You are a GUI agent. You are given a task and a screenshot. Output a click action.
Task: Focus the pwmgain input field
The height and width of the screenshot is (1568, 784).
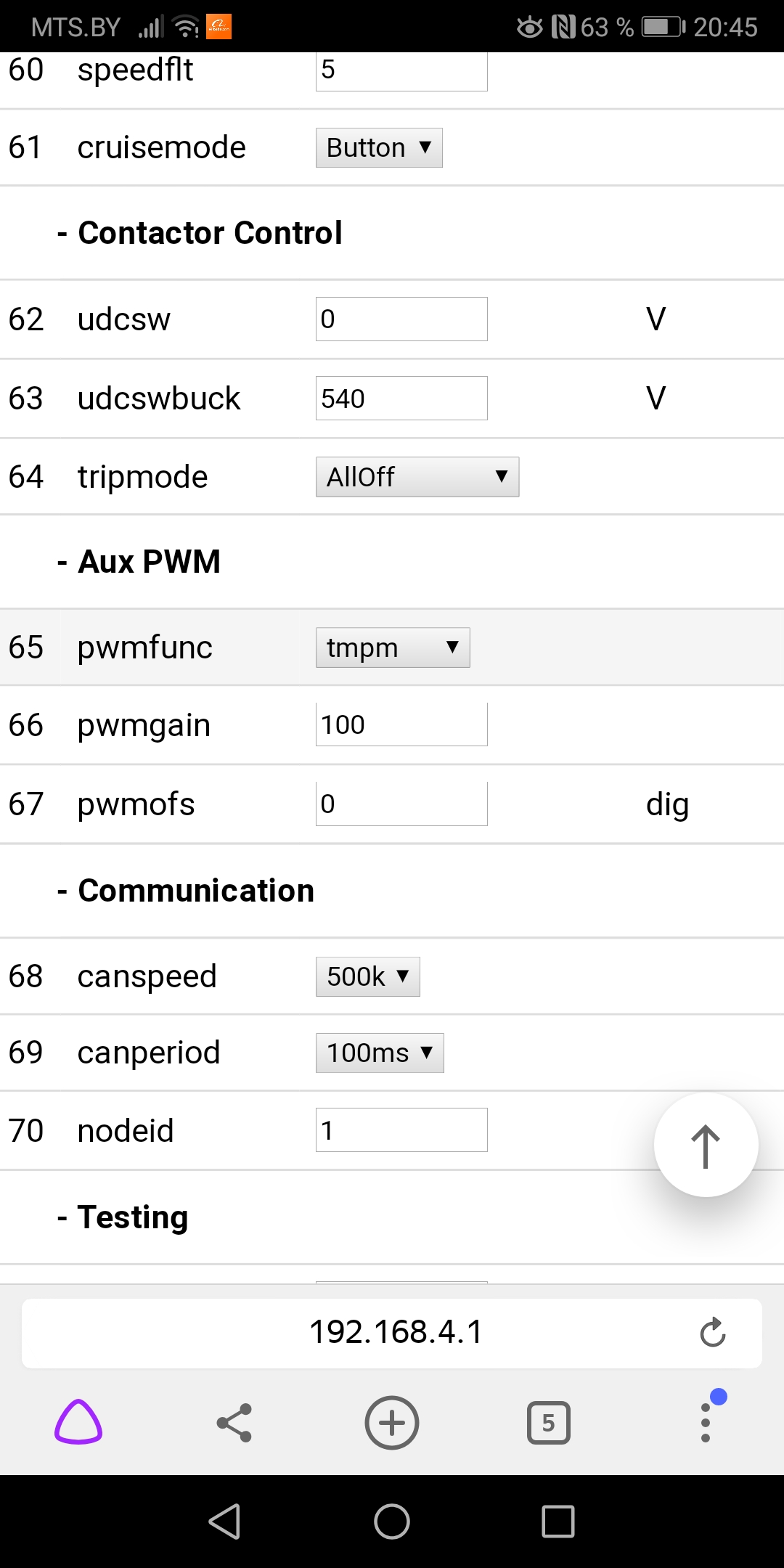401,724
